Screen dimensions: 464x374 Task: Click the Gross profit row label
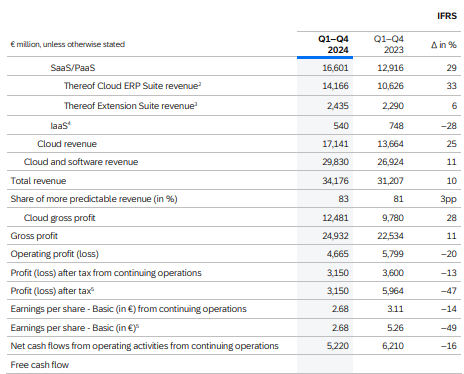tap(34, 236)
